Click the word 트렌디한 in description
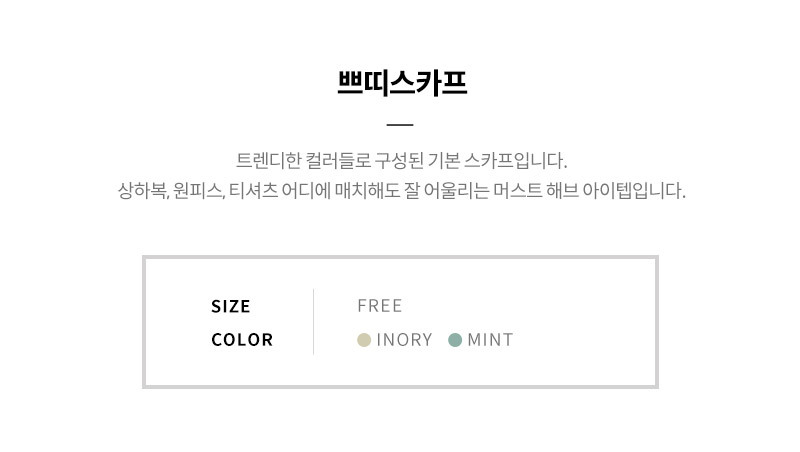The image size is (800, 452). [268, 161]
